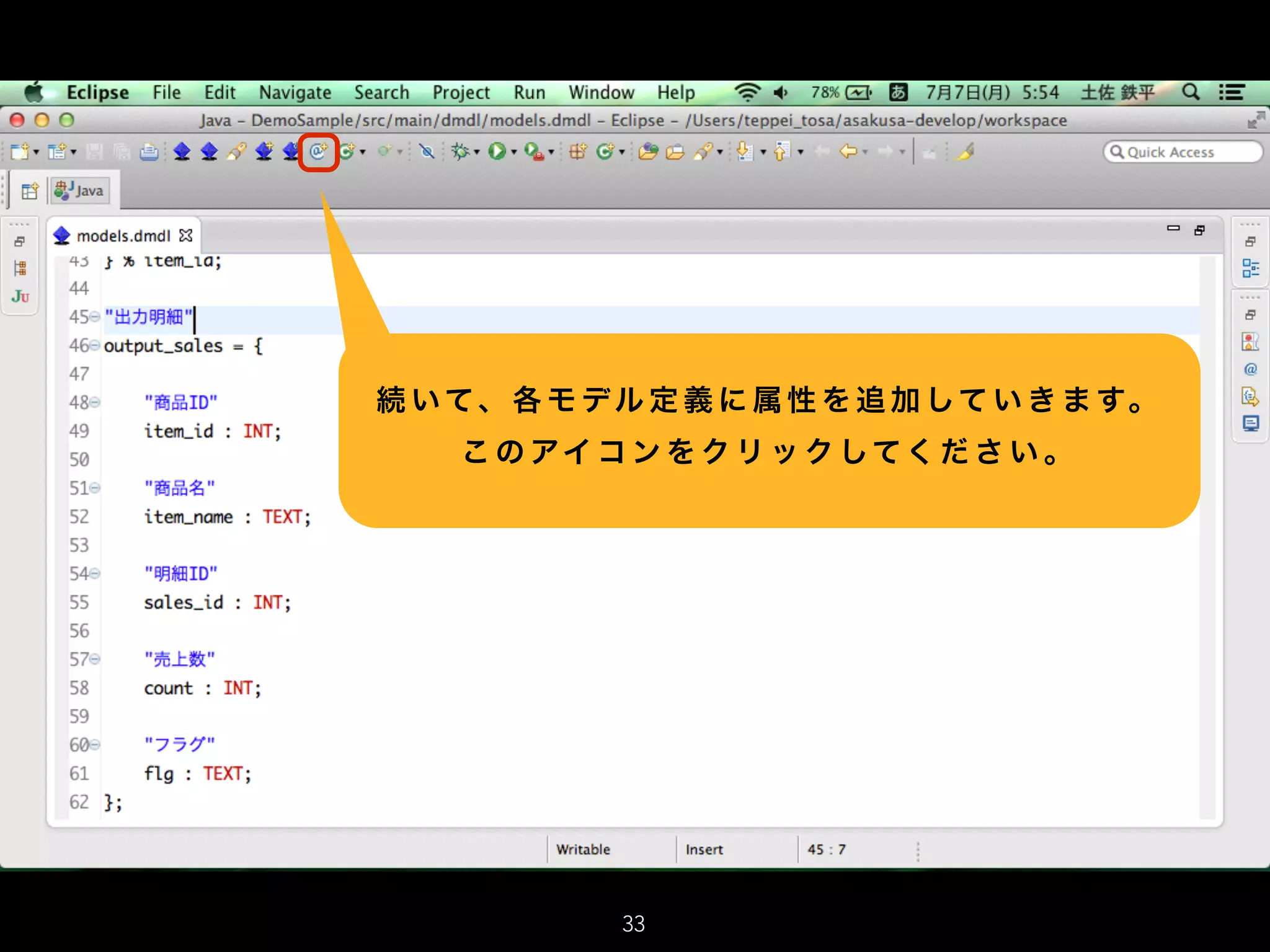Click the yellow highlighter marker icon
The image size is (1270, 952).
point(965,152)
